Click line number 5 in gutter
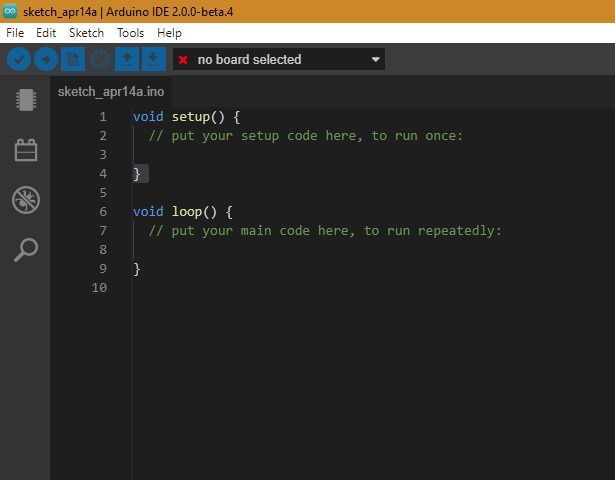615x480 pixels. pos(103,193)
